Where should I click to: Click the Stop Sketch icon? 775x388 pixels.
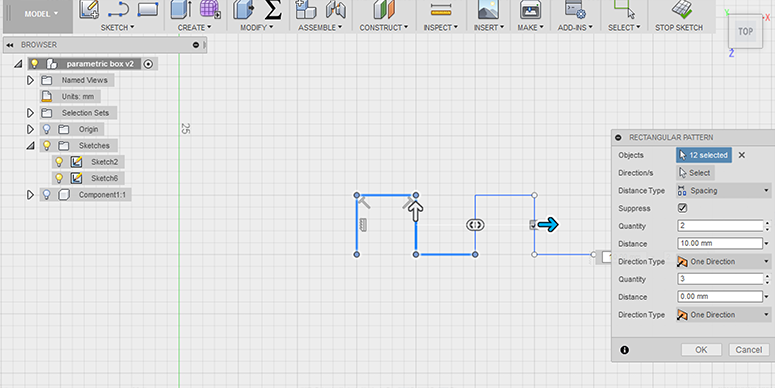[682, 9]
